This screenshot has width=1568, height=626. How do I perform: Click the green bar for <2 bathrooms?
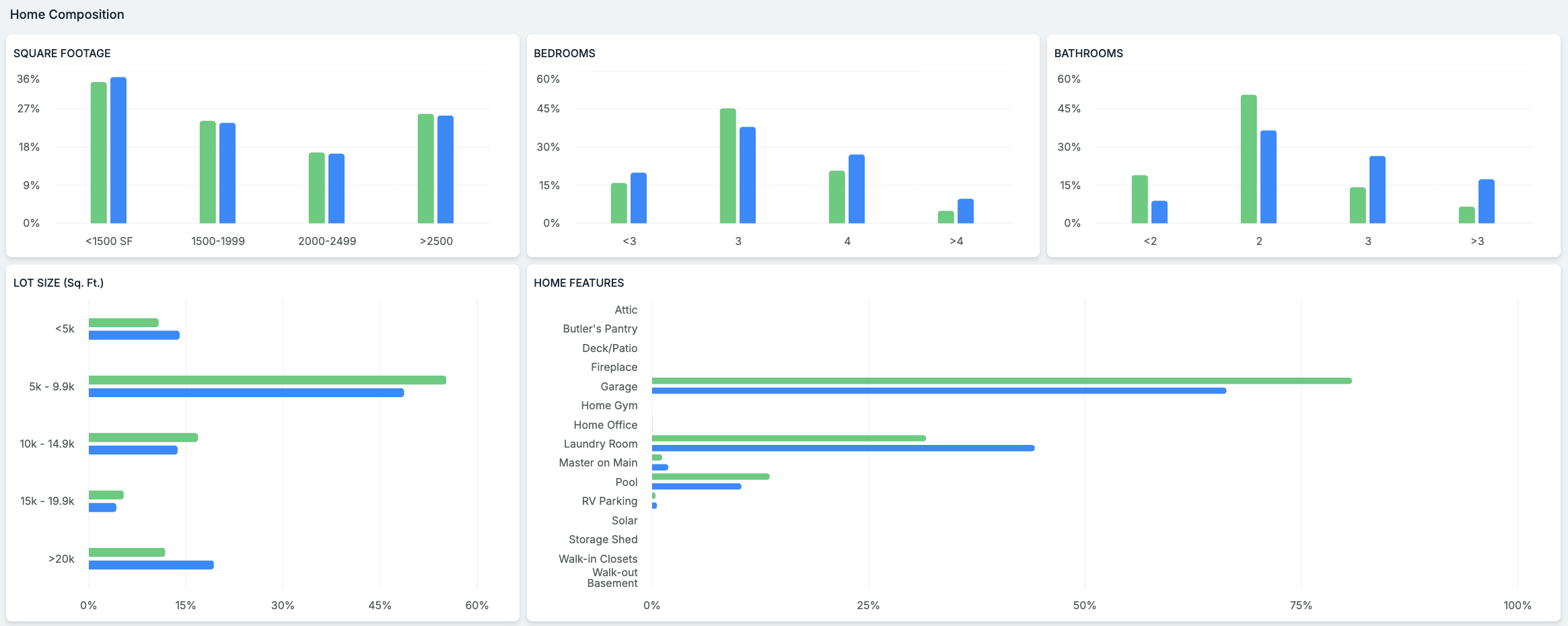pyautogui.click(x=1140, y=199)
